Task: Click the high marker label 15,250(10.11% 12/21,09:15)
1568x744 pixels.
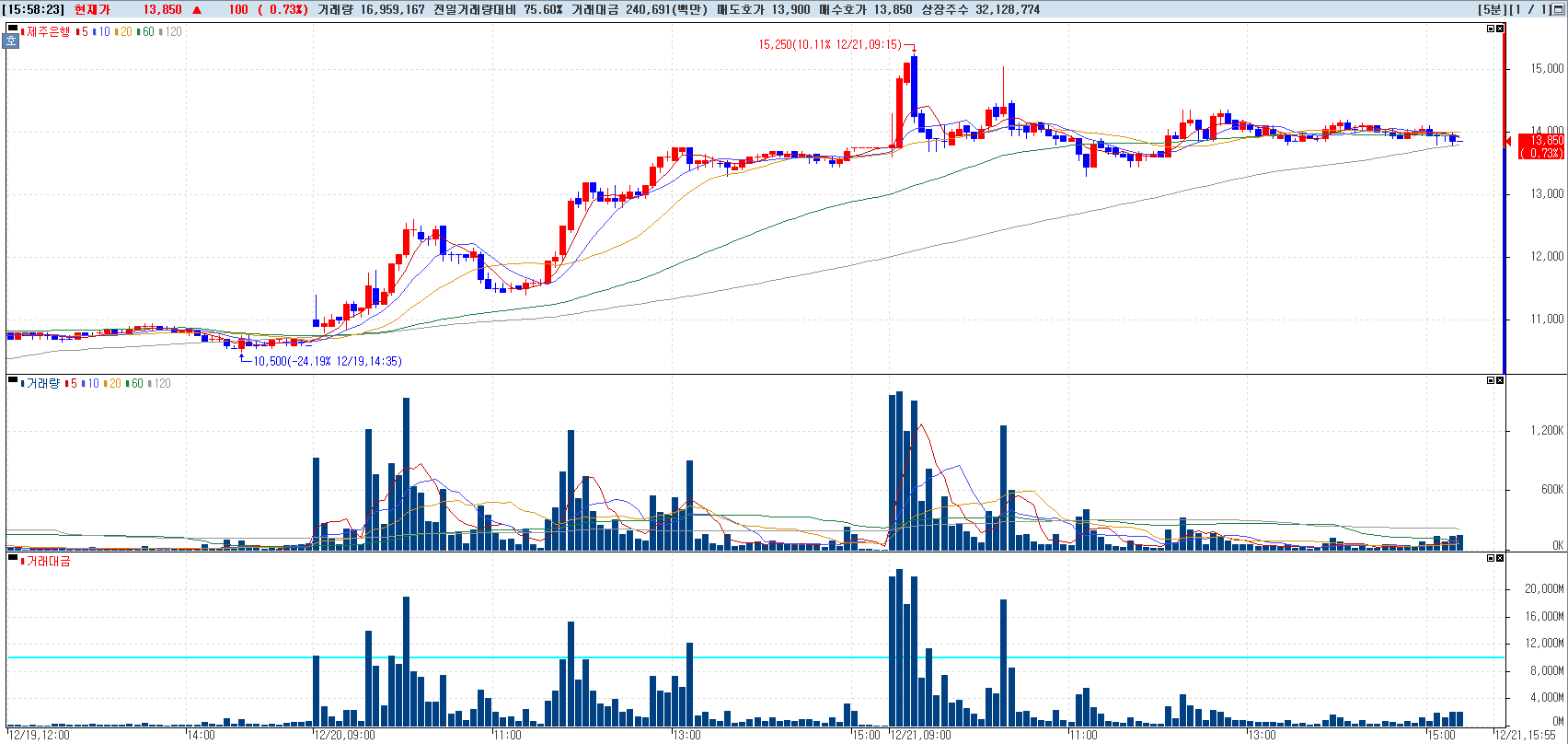Action: (x=830, y=44)
